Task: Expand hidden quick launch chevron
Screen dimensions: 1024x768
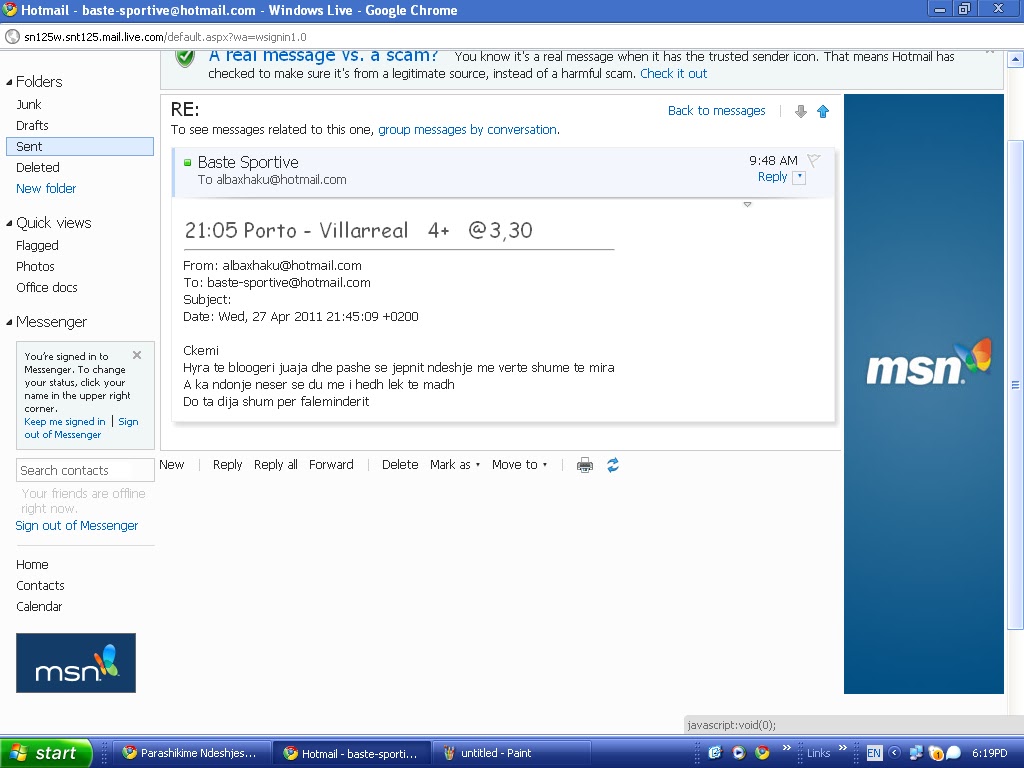Action: (786, 748)
